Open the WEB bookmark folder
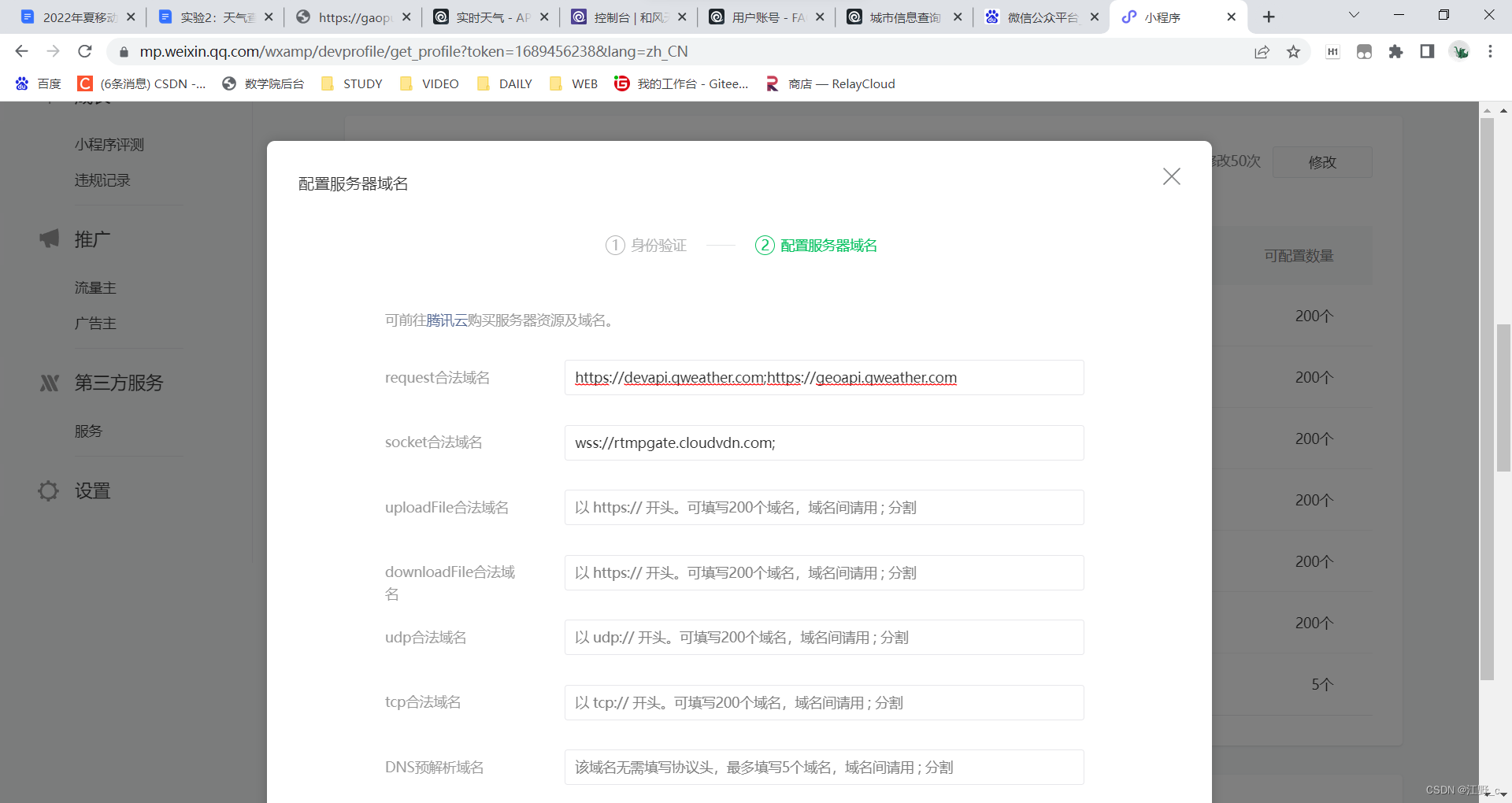This screenshot has width=1512, height=803. [x=574, y=83]
